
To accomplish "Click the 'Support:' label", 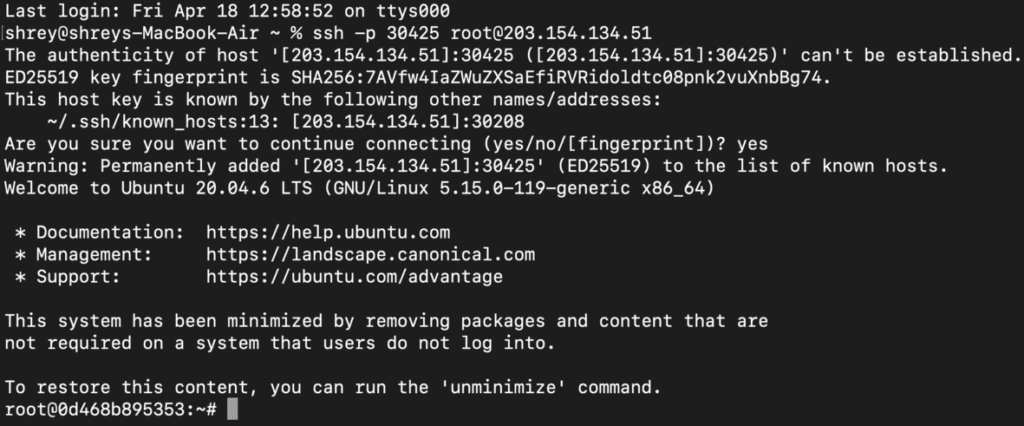I will tap(78, 277).
